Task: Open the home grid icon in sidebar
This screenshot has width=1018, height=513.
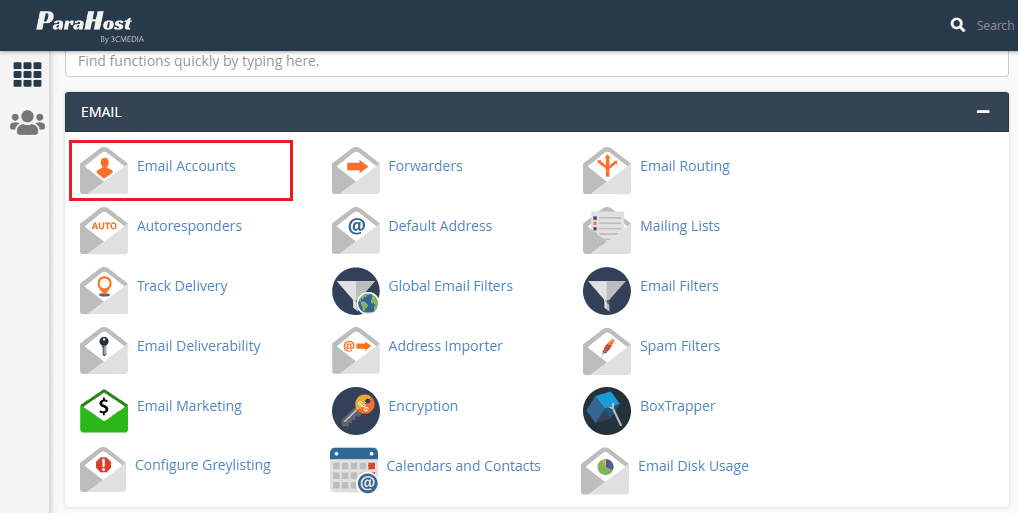Action: 27,74
